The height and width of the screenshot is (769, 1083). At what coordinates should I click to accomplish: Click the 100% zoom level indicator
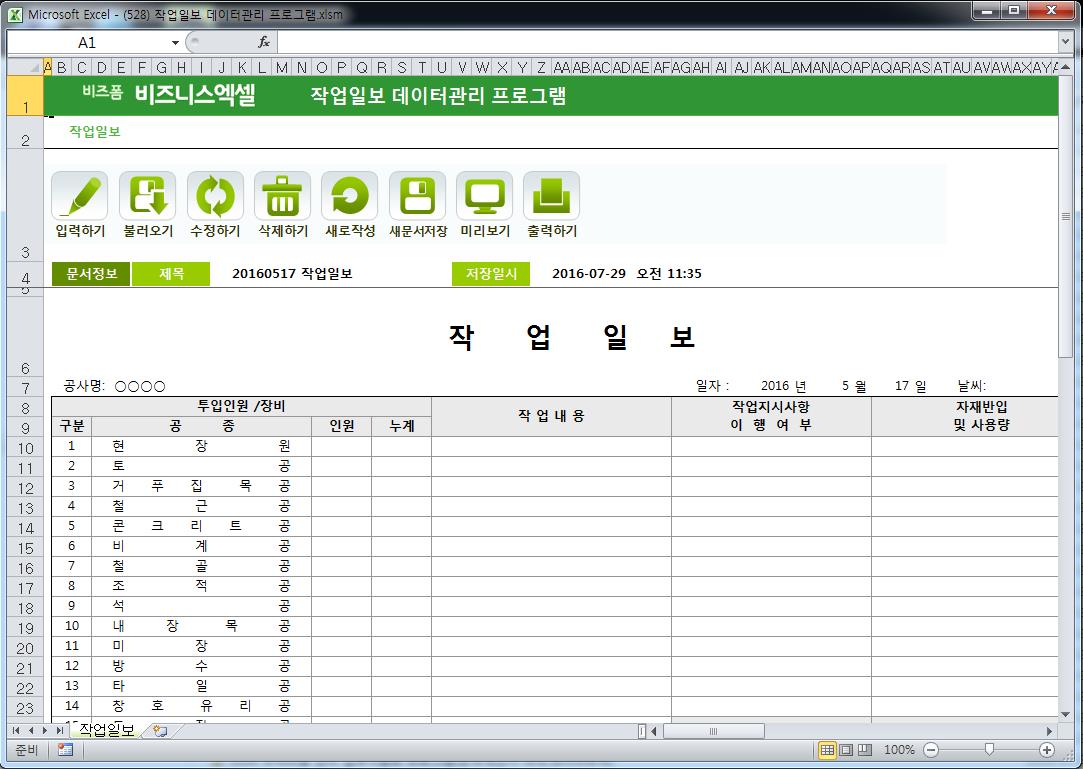click(899, 750)
